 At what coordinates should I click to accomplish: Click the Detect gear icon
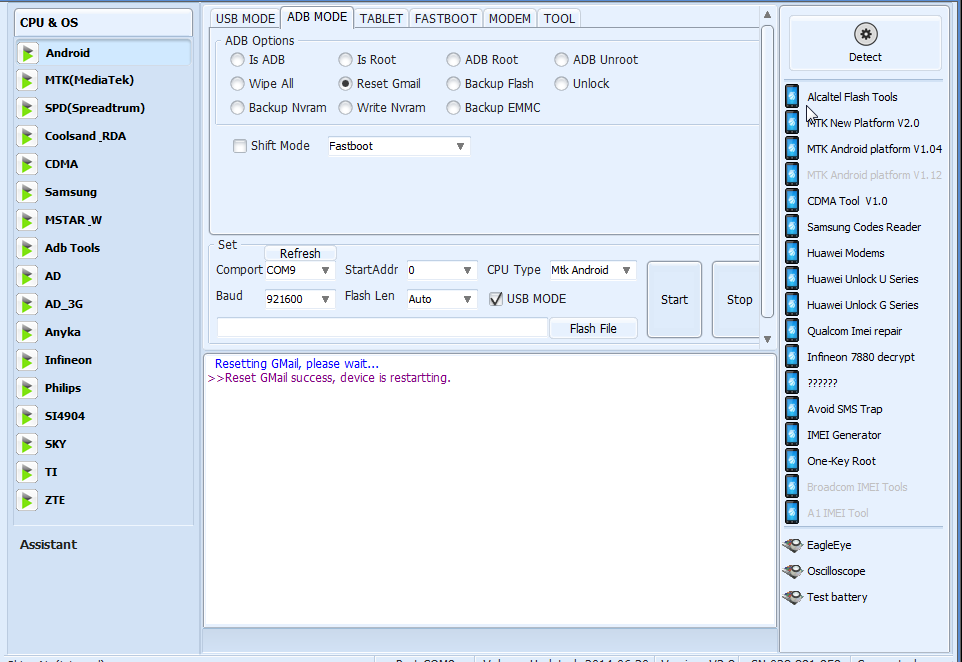point(865,34)
